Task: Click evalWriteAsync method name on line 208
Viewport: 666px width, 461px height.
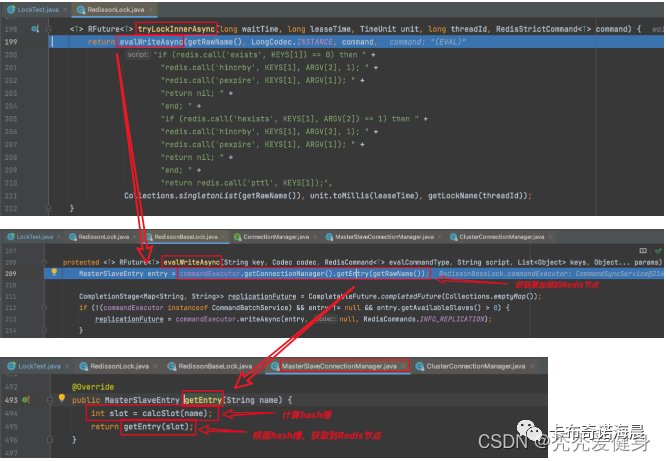Action: click(192, 262)
